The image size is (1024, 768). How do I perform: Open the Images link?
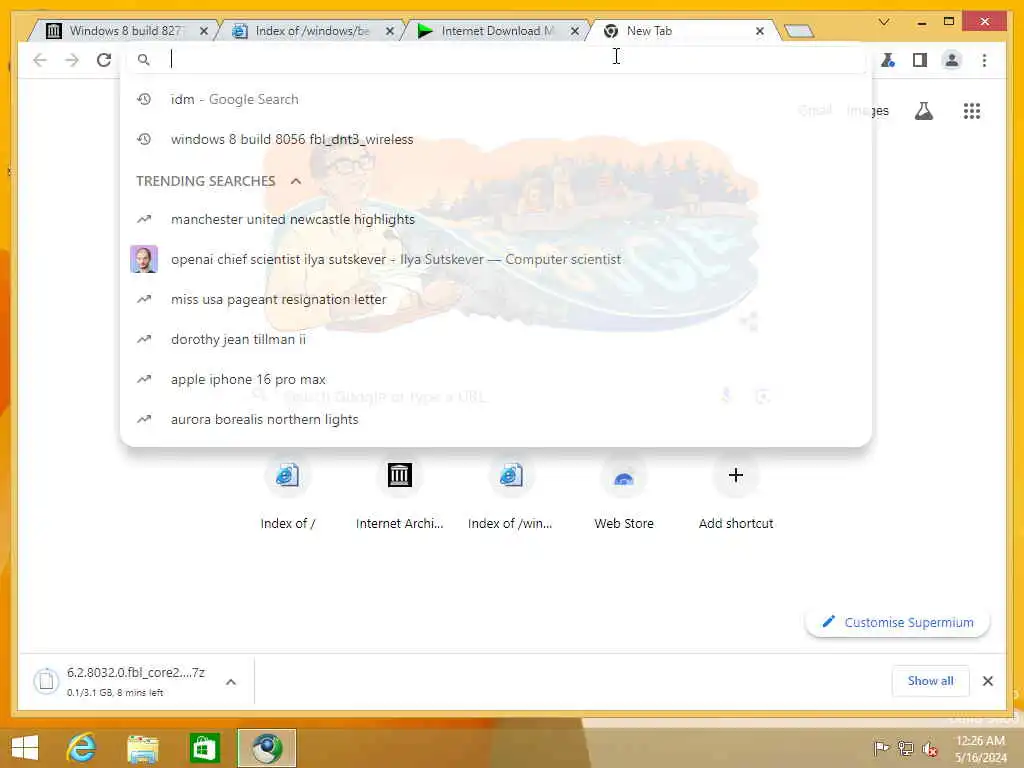[x=867, y=111]
